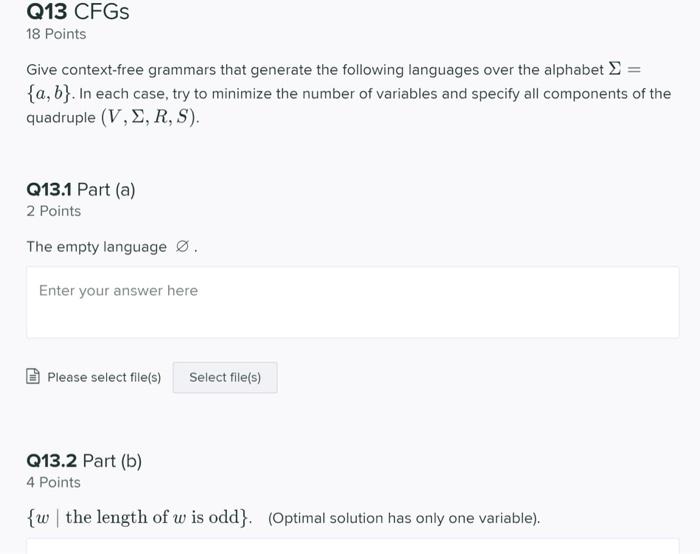Click the Part (b) answer box at bottom
The image size is (700, 554).
352,547
